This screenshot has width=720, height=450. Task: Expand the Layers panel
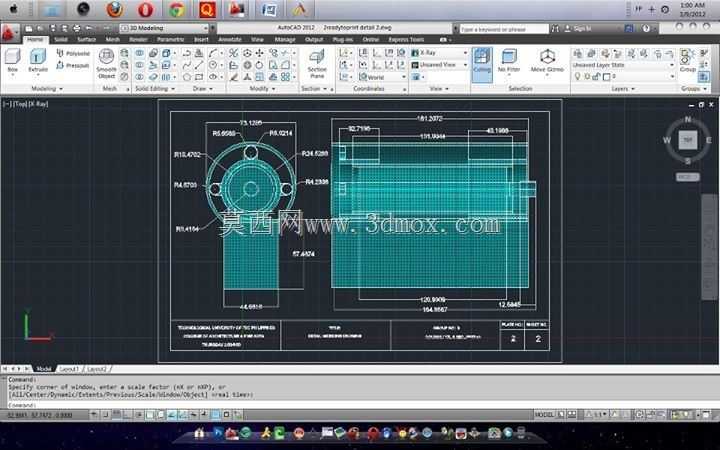coord(623,88)
